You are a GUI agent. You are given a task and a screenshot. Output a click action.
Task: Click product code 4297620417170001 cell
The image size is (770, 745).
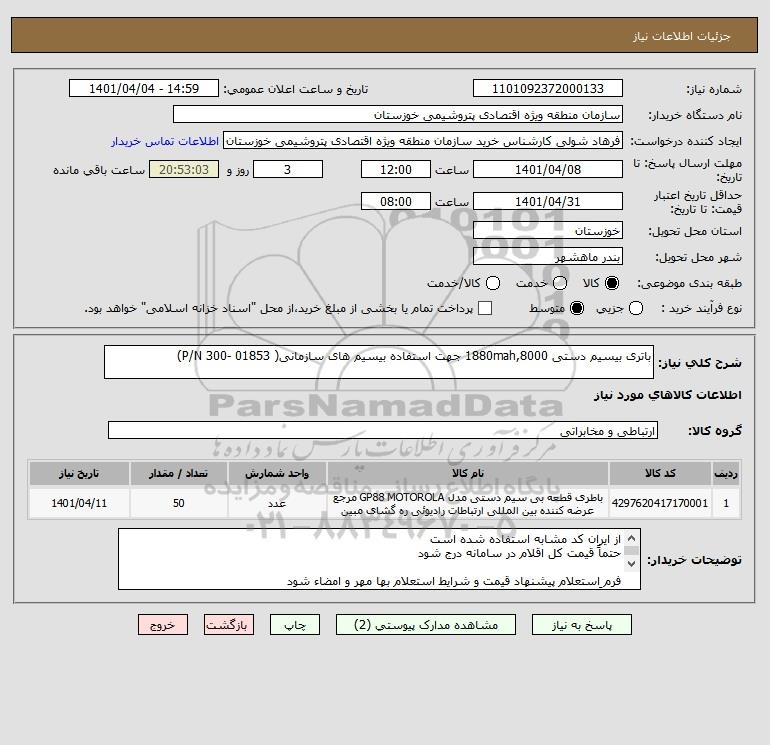coord(660,503)
